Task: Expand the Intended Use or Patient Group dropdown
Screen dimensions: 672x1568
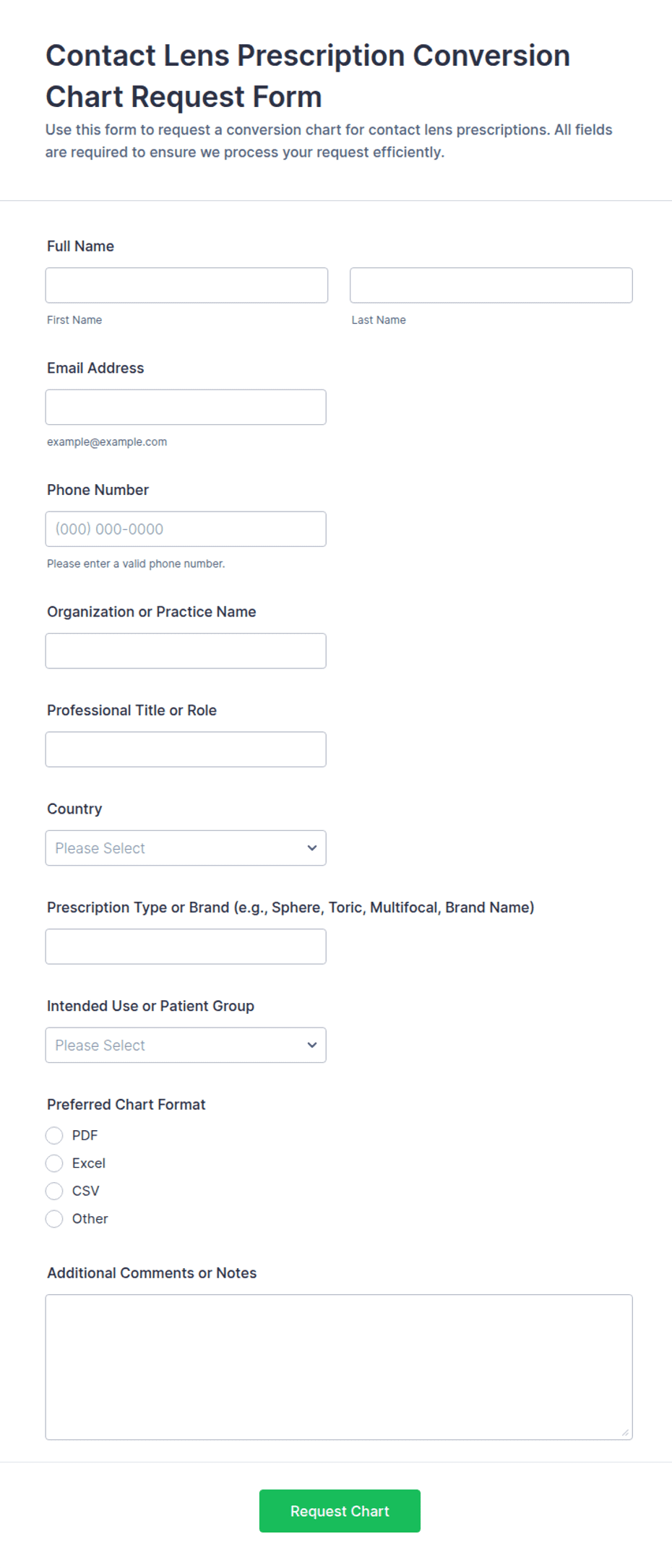Action: tap(186, 1045)
